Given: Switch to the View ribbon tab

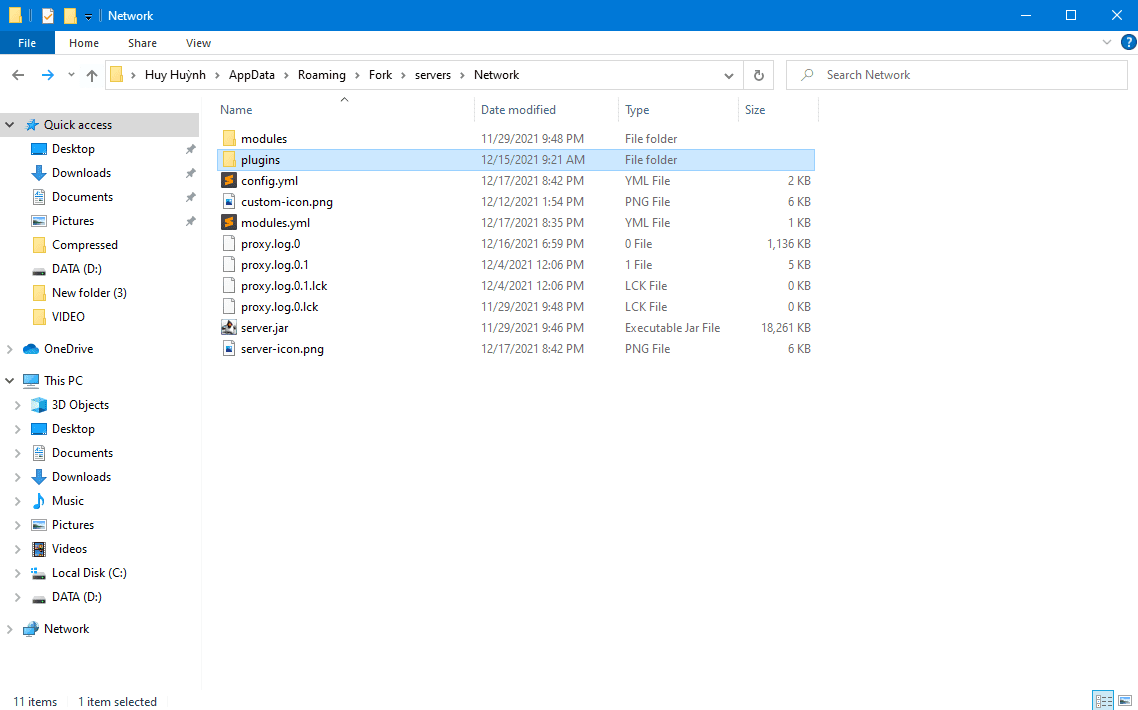Looking at the screenshot, I should pyautogui.click(x=198, y=43).
